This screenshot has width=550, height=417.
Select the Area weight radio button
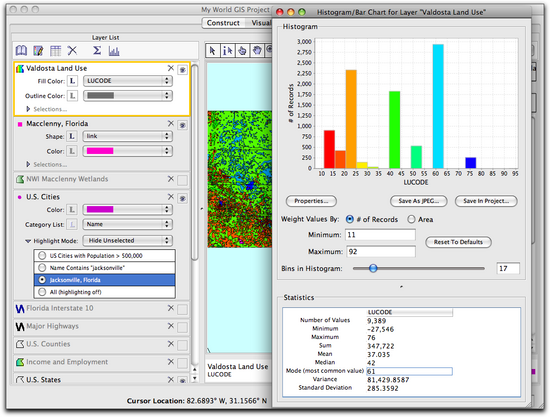coord(411,219)
